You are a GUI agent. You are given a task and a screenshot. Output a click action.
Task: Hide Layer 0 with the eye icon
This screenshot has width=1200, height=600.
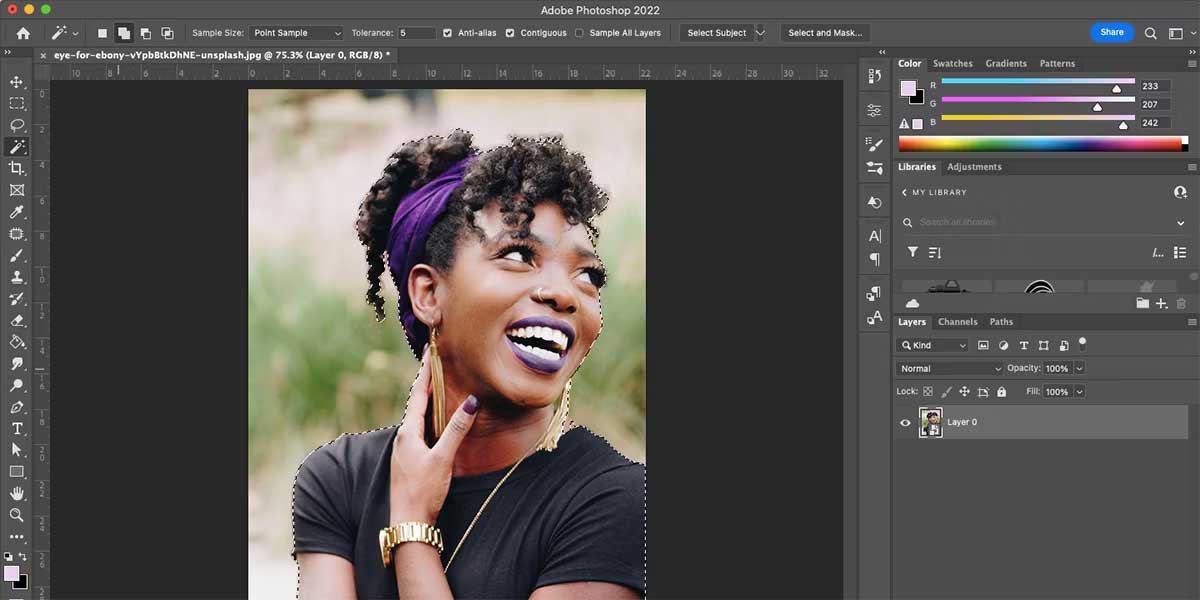905,423
